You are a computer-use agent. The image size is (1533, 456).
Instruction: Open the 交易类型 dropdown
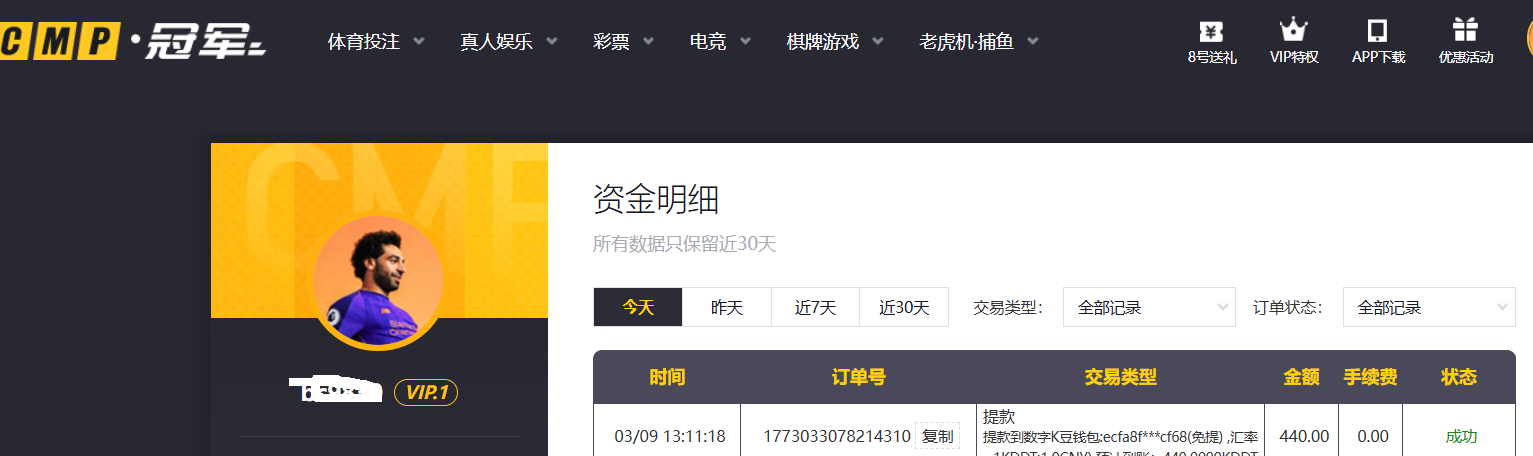coord(1149,307)
